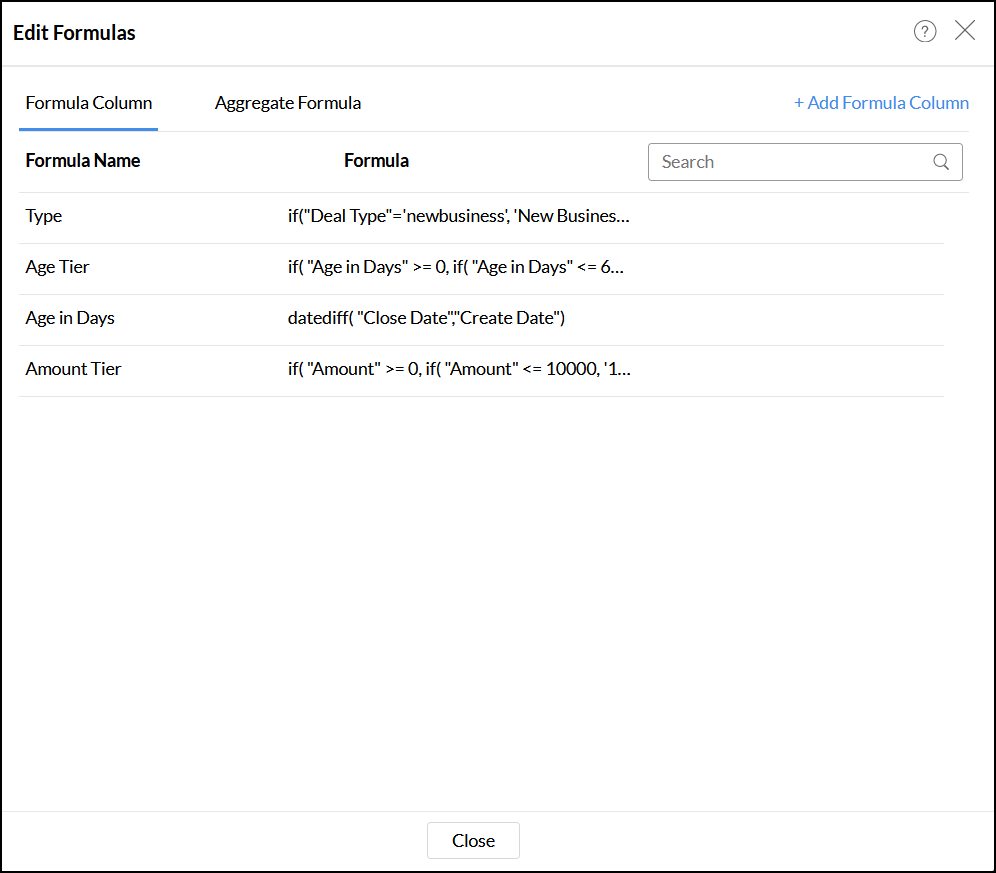Open the Age Tier formula row
Image resolution: width=996 pixels, height=873 pixels.
(58, 267)
